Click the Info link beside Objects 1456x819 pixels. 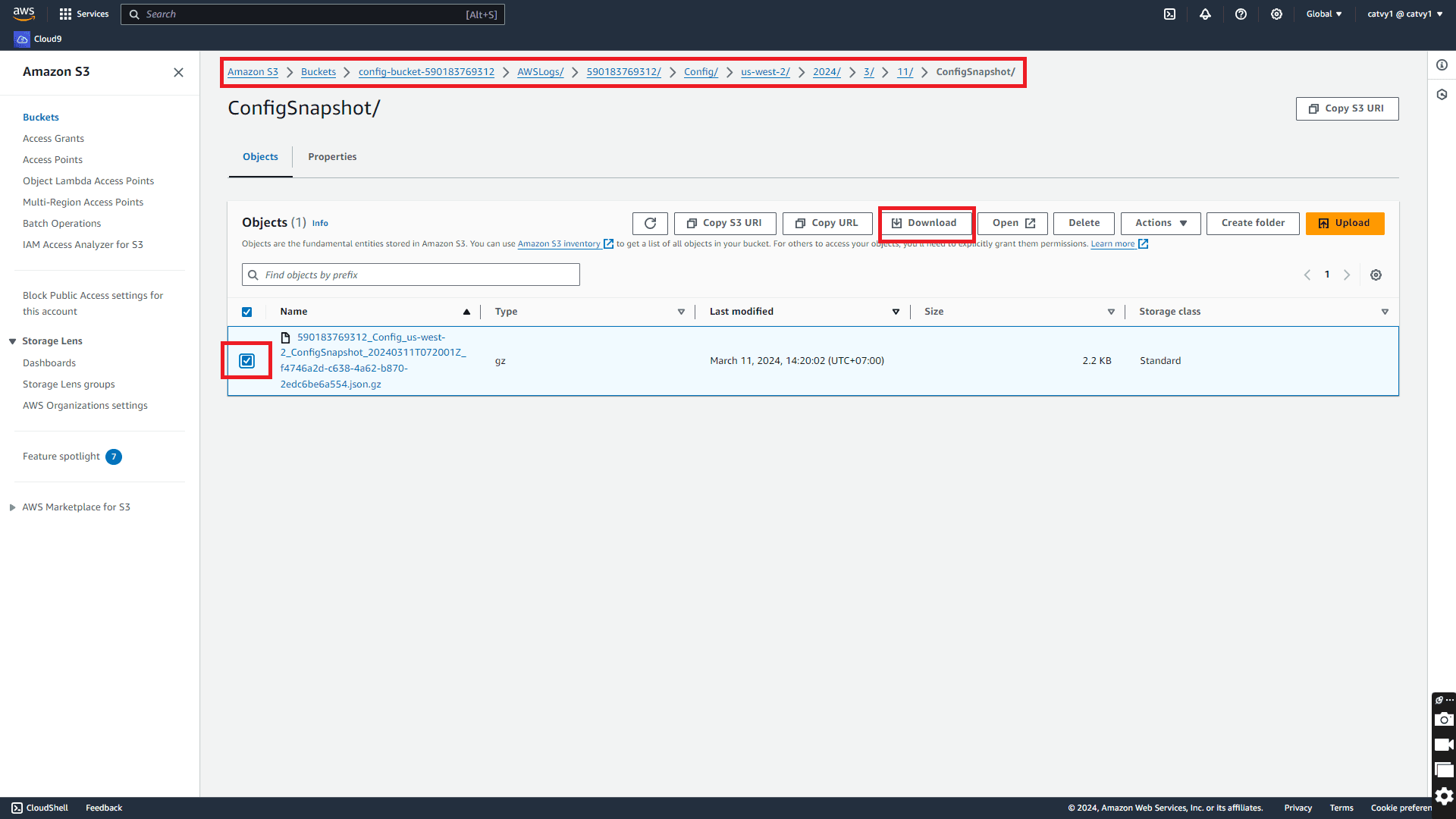[x=320, y=224]
